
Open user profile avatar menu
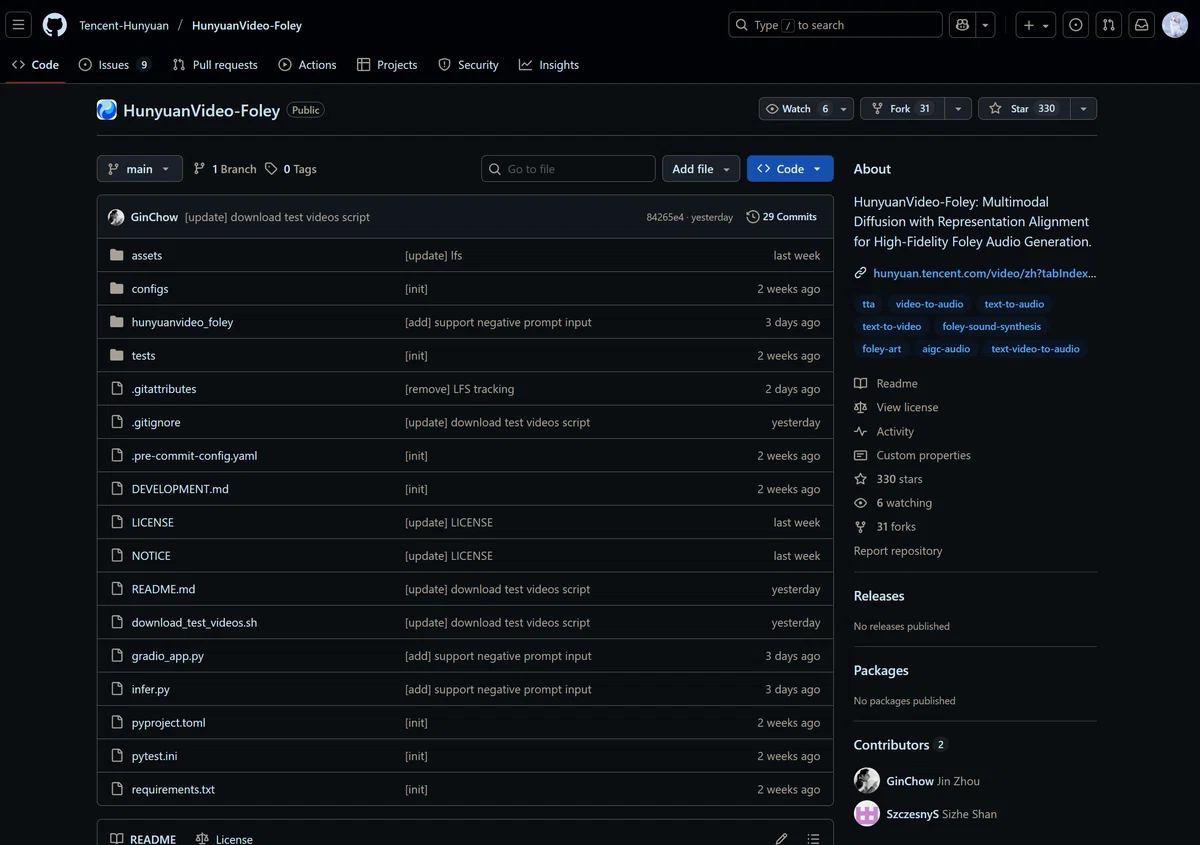[1175, 25]
